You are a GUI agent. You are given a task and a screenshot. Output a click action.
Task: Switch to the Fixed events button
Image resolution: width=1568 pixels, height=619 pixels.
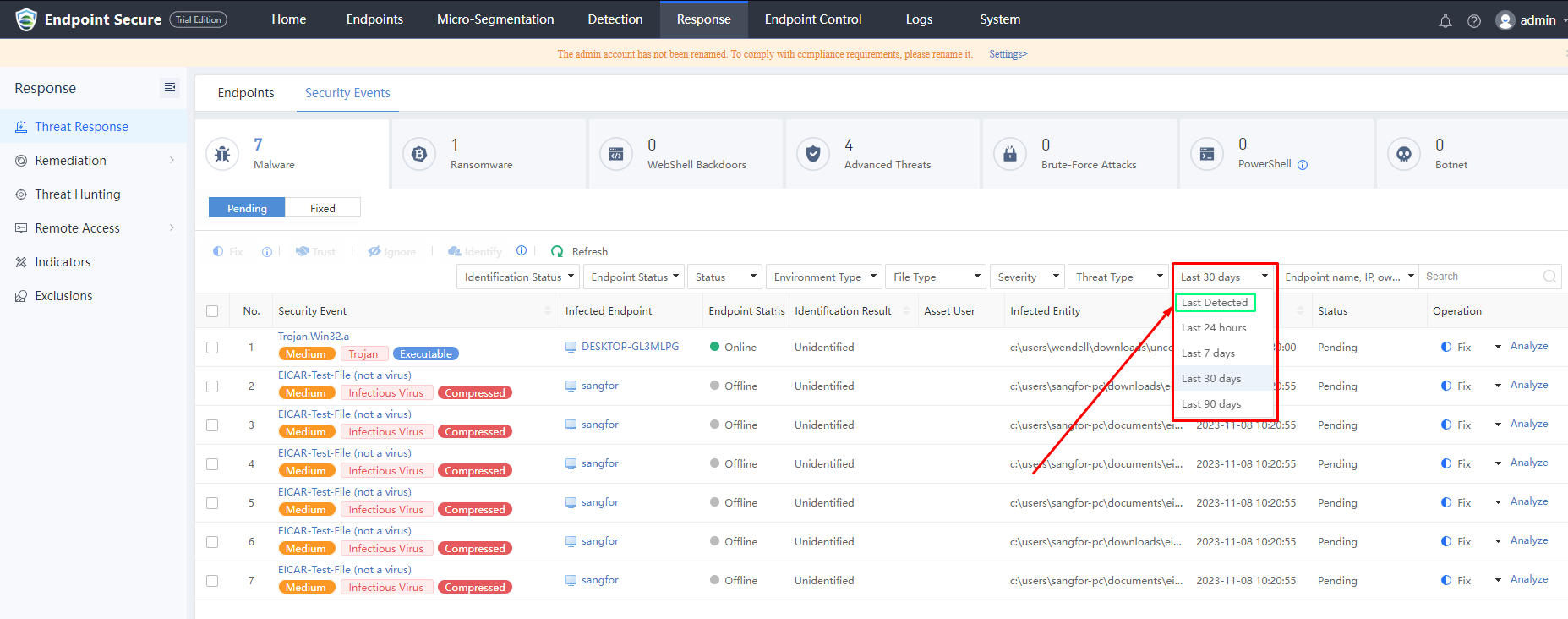tap(322, 208)
